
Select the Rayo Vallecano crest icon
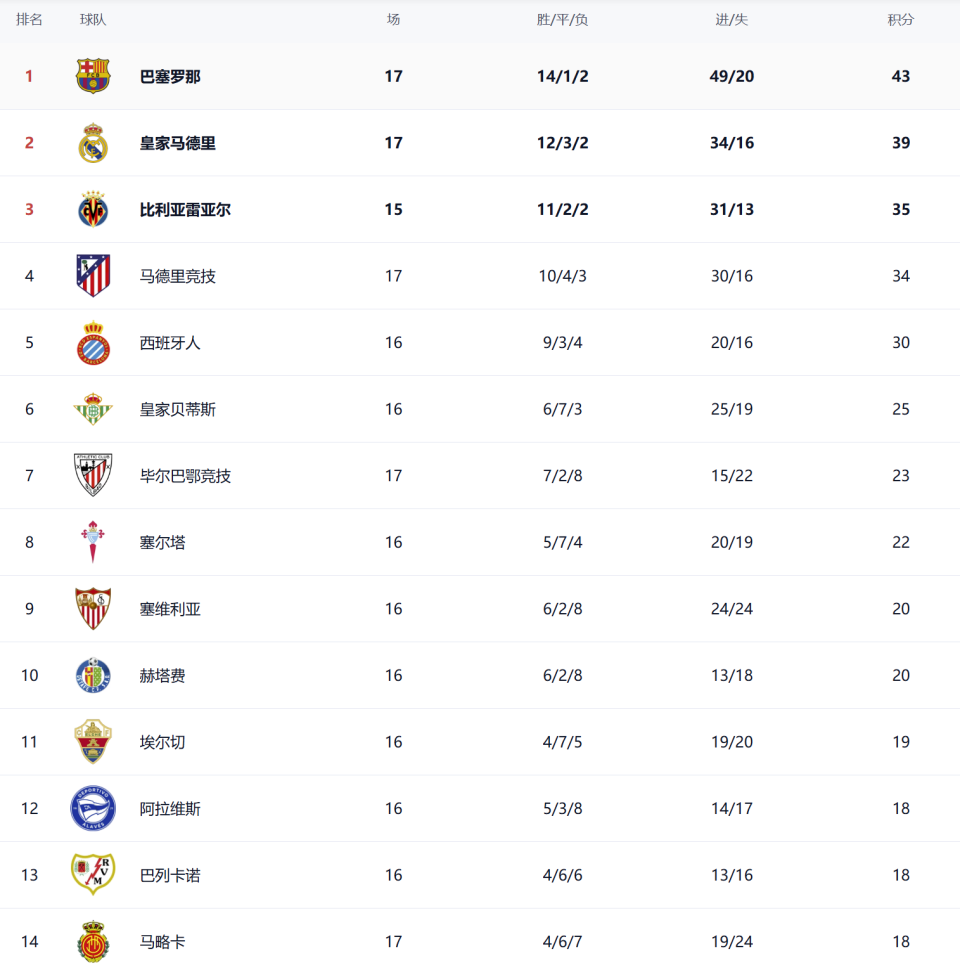[x=93, y=875]
